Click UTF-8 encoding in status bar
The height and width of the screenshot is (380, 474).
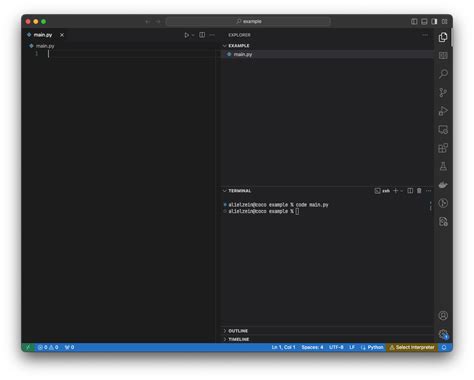(x=336, y=347)
